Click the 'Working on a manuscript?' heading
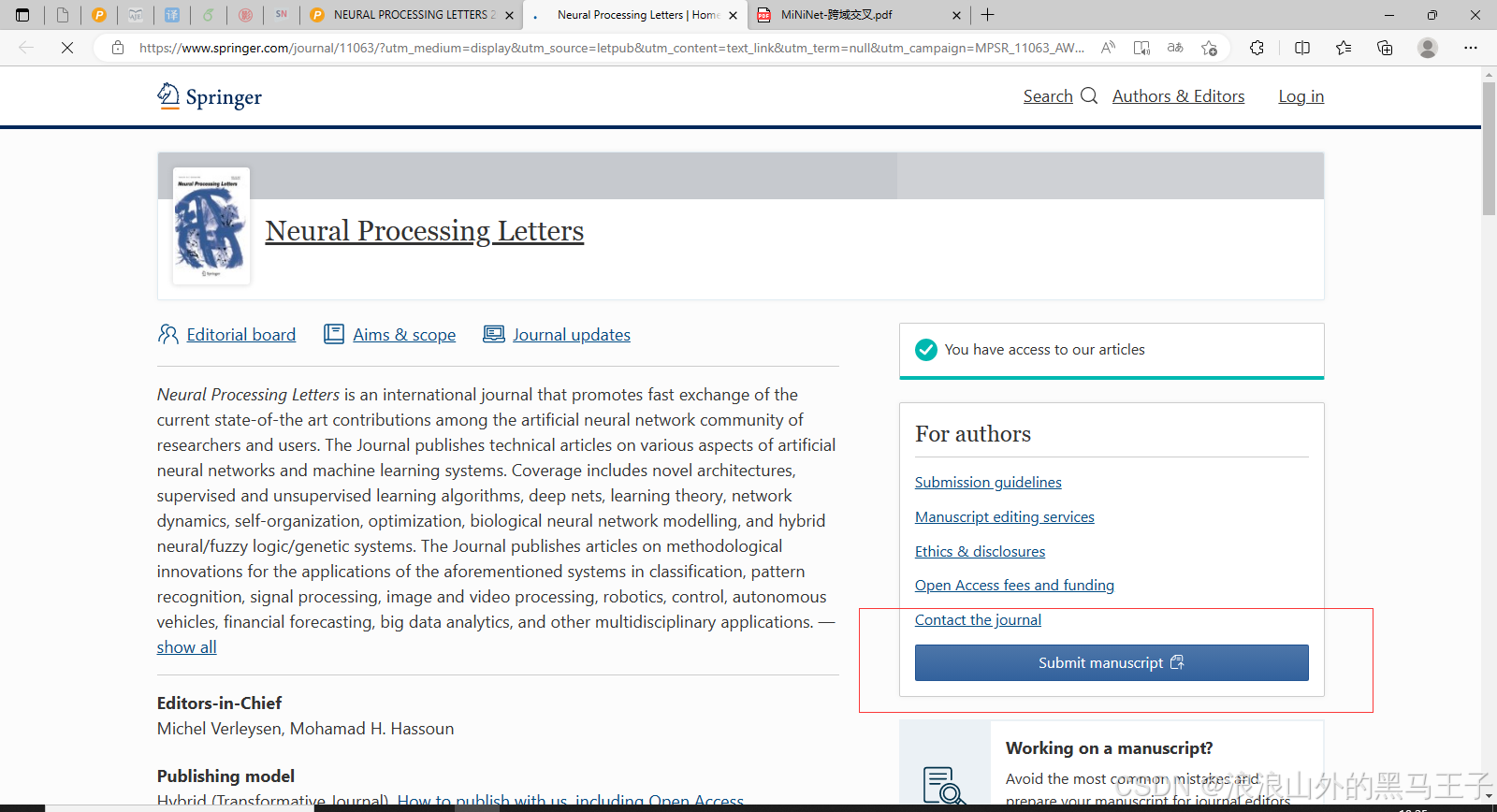This screenshot has height=812, width=1497. point(1109,748)
